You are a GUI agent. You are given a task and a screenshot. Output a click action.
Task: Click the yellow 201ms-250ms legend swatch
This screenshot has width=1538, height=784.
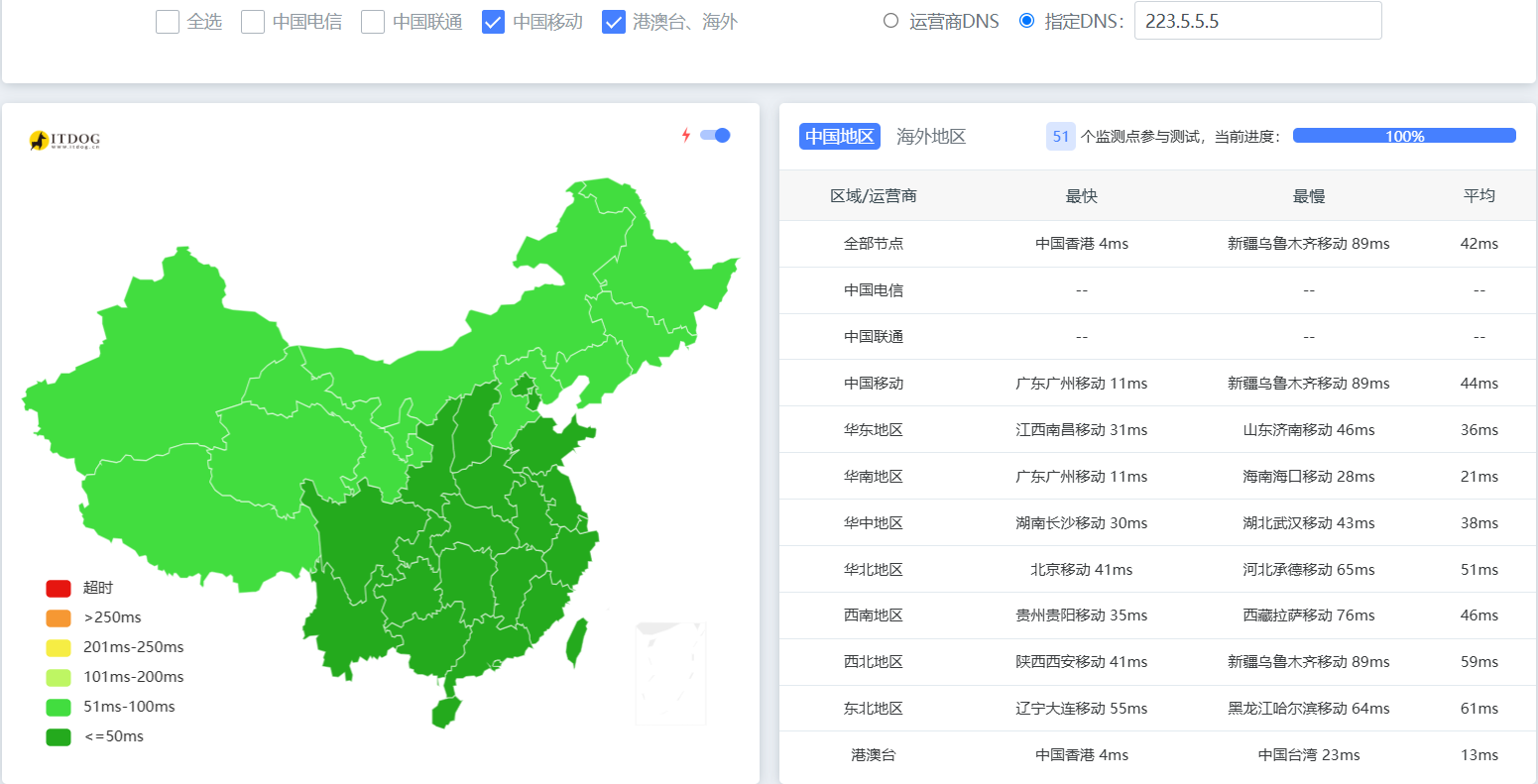[59, 648]
